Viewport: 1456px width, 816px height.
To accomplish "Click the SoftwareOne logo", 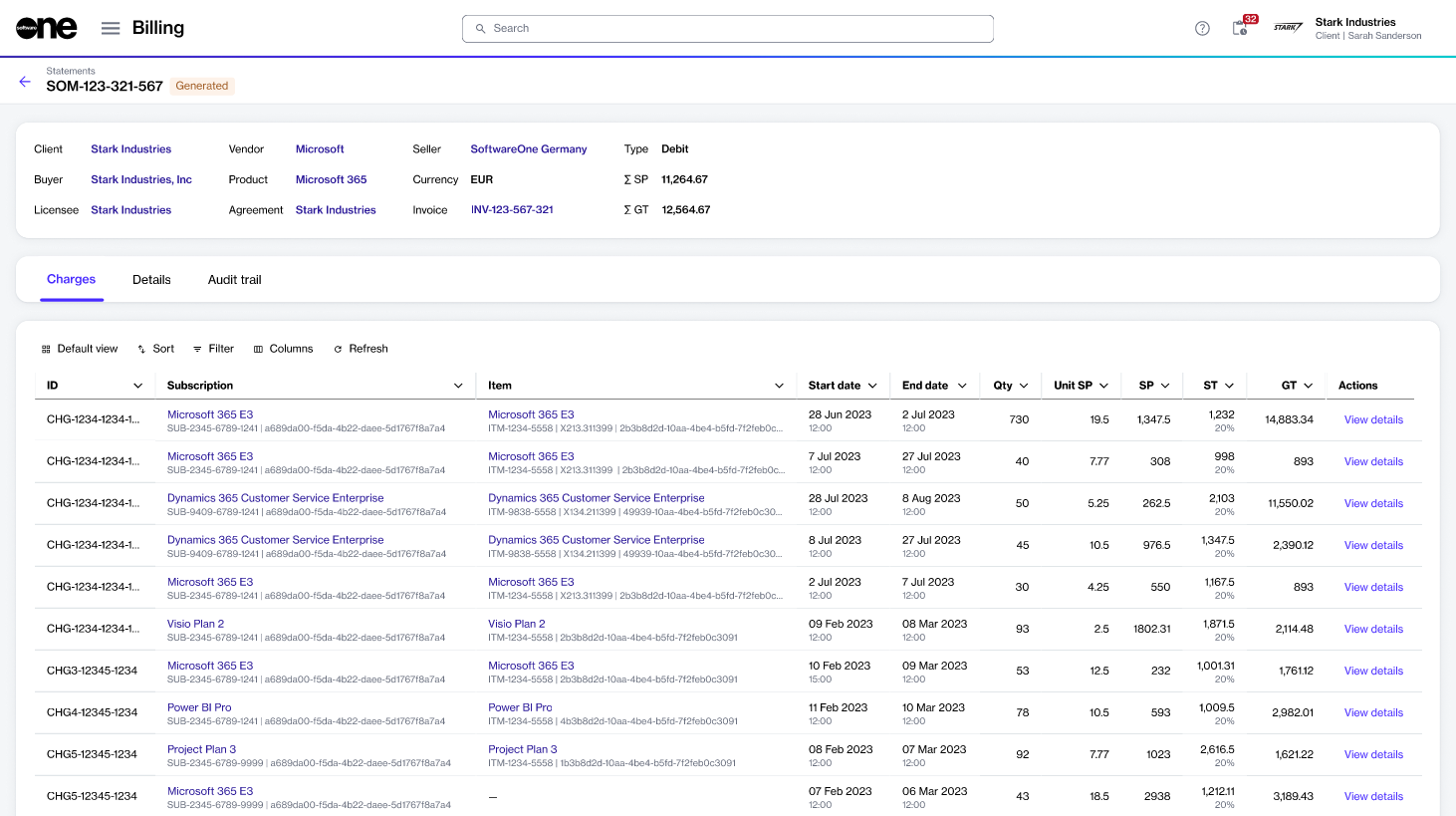I will pyautogui.click(x=46, y=28).
